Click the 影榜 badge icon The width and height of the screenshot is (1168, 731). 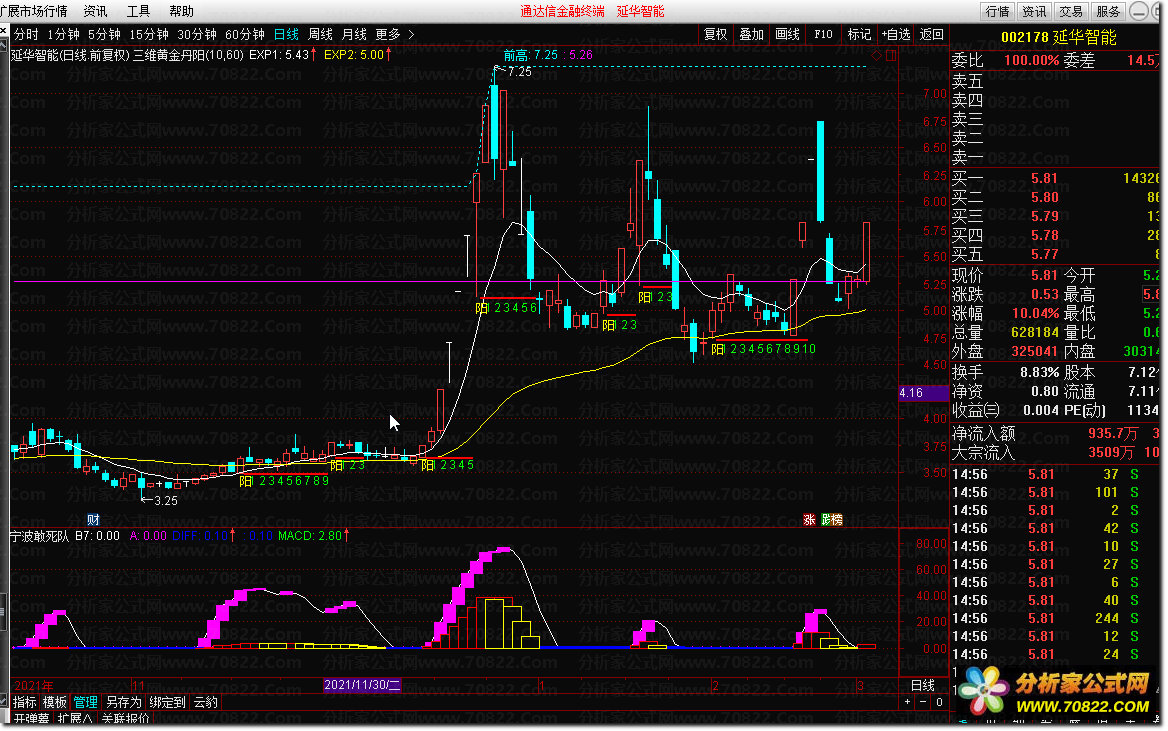[x=831, y=519]
